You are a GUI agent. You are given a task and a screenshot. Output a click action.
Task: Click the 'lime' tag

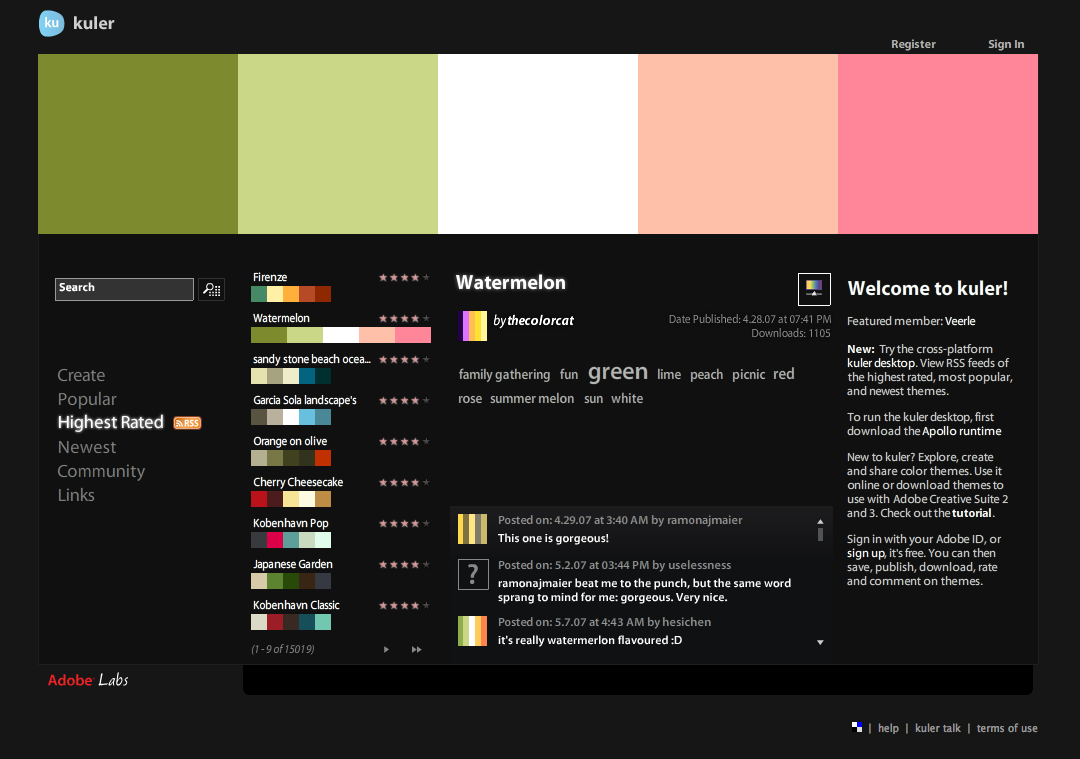[669, 375]
